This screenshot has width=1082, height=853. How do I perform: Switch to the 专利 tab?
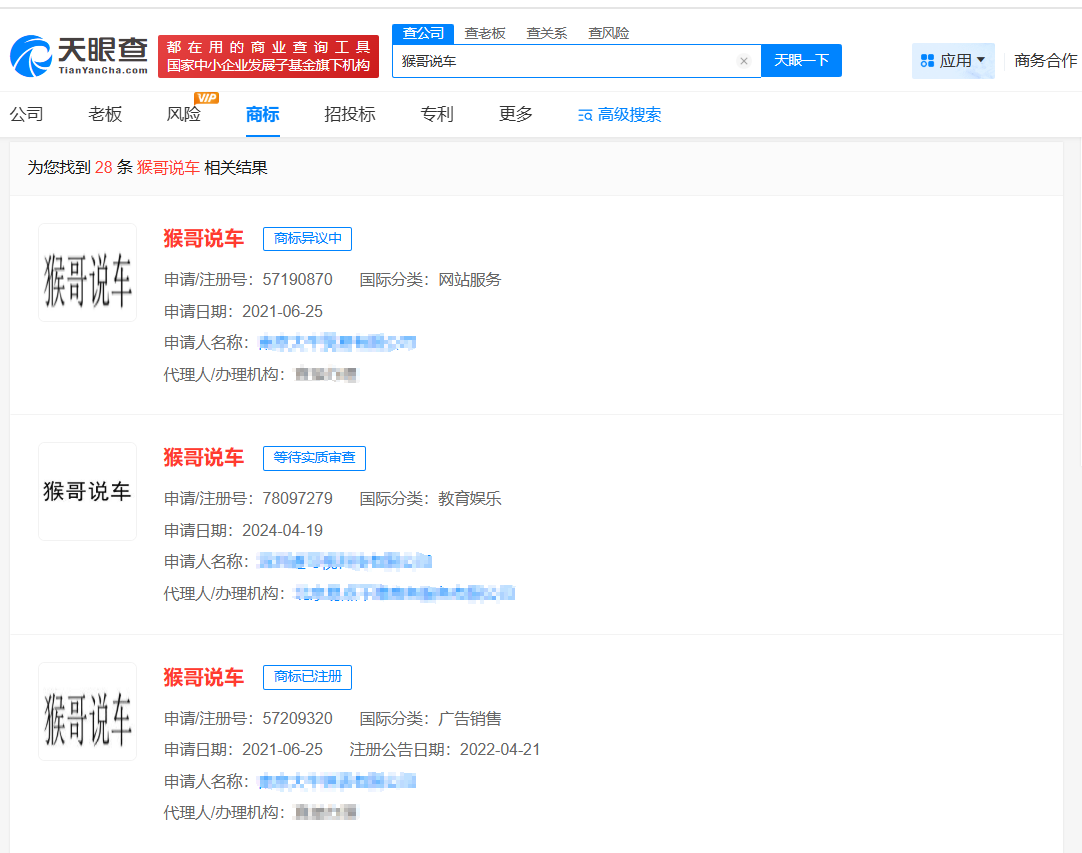coord(437,114)
